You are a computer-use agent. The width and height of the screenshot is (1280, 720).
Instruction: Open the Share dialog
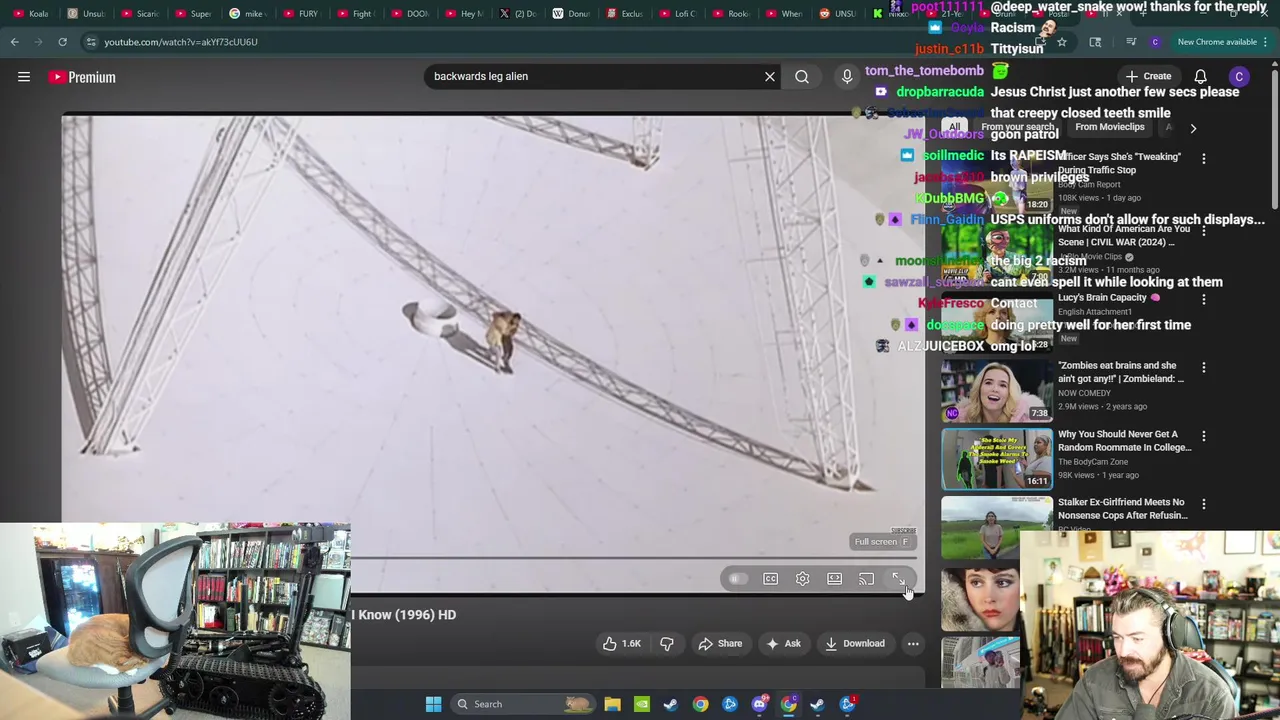coord(720,644)
